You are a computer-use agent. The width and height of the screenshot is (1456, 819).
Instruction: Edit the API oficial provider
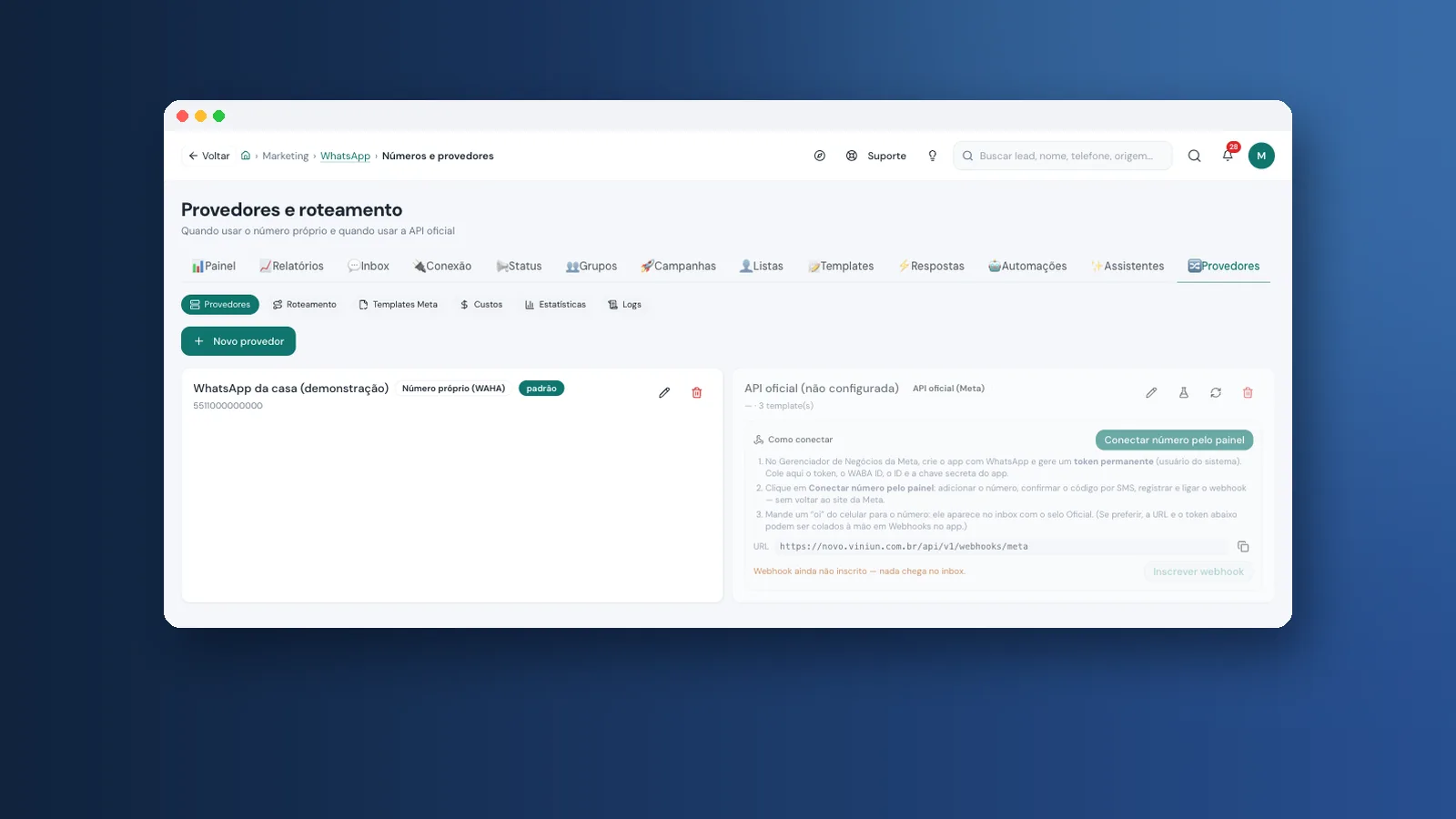(x=1151, y=392)
